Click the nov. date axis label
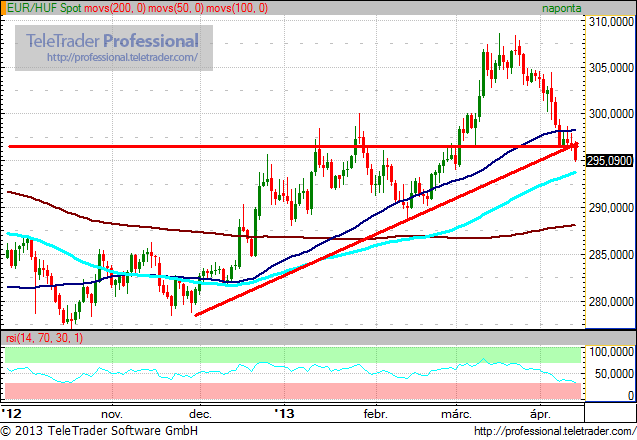The image size is (637, 440). [x=112, y=414]
